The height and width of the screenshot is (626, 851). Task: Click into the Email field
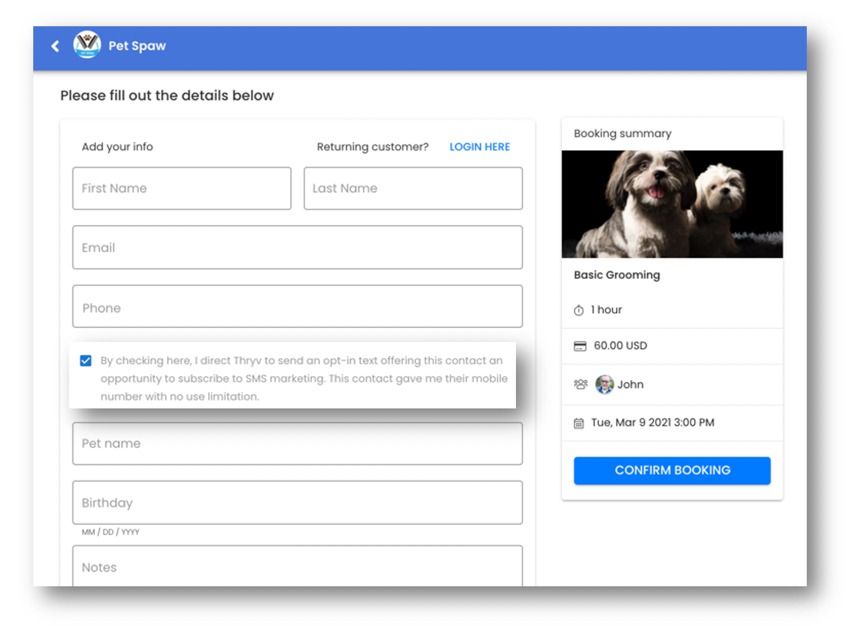(x=297, y=248)
